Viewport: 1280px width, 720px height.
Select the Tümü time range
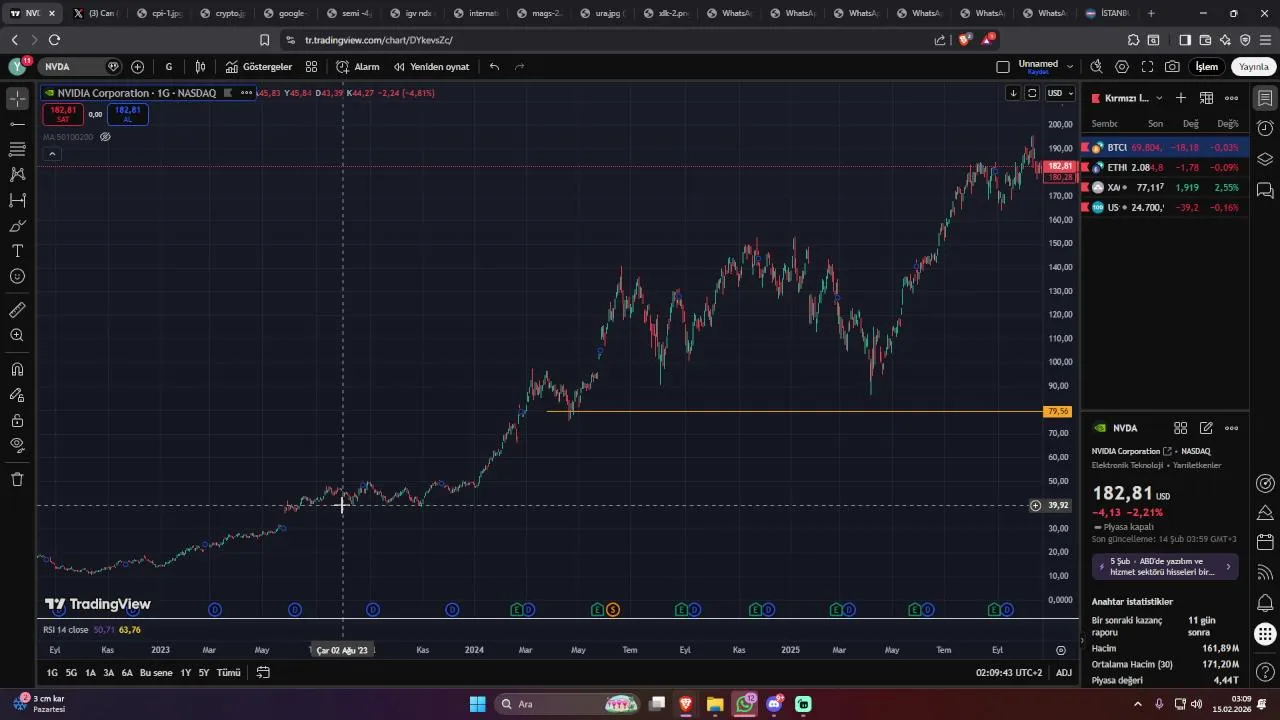(229, 673)
